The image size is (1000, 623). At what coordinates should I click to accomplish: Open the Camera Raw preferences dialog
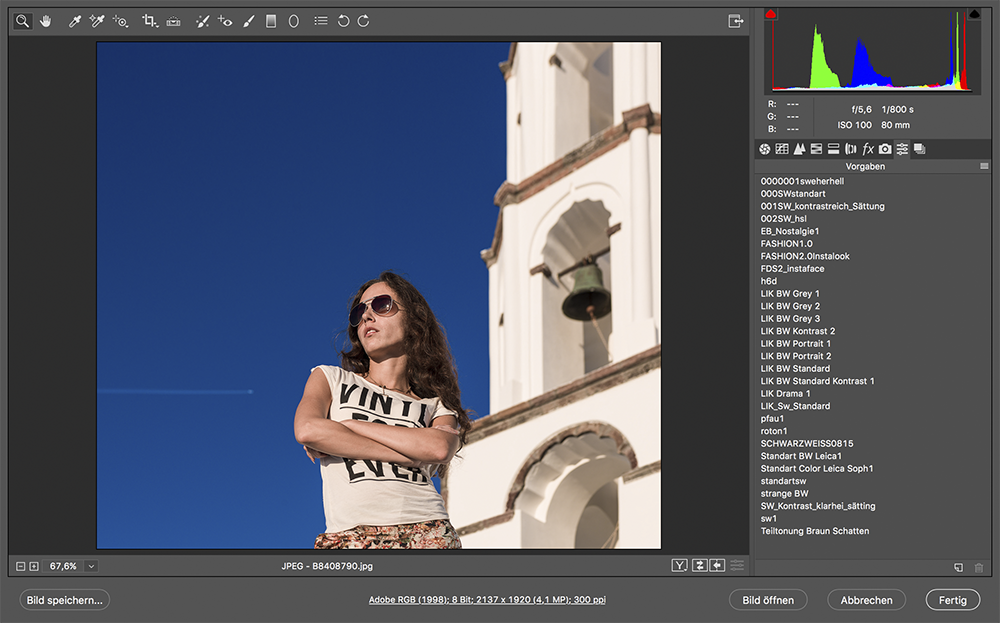[x=321, y=21]
